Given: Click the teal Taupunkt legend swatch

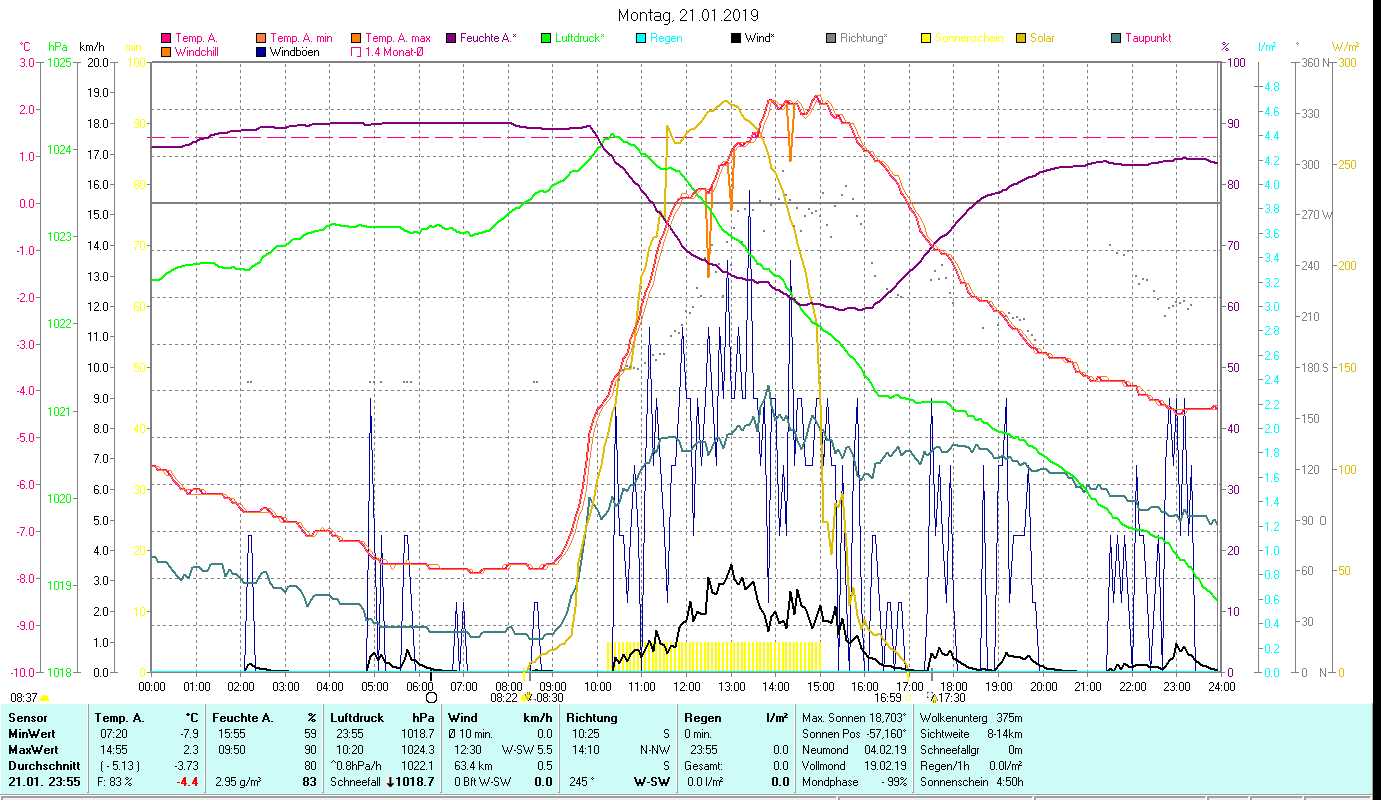Looking at the screenshot, I should coord(1116,38).
